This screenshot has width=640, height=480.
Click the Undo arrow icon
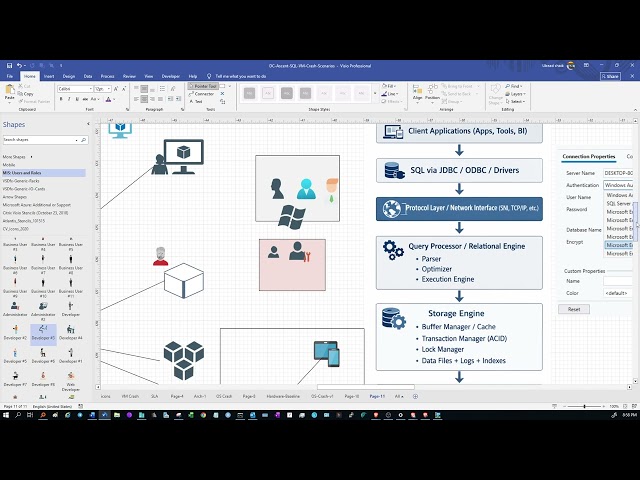[x=19, y=65]
